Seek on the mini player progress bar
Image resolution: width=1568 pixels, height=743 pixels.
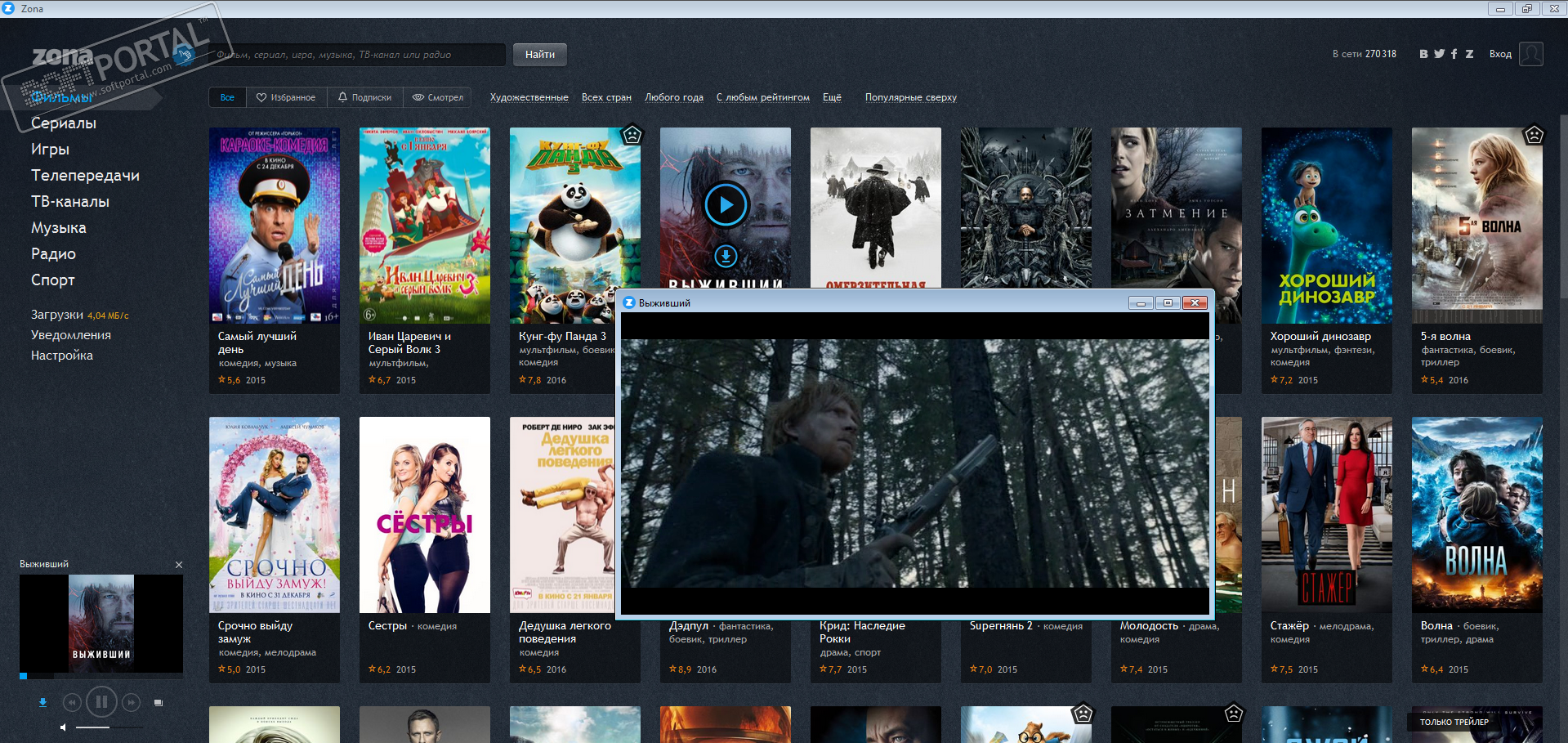pos(101,676)
